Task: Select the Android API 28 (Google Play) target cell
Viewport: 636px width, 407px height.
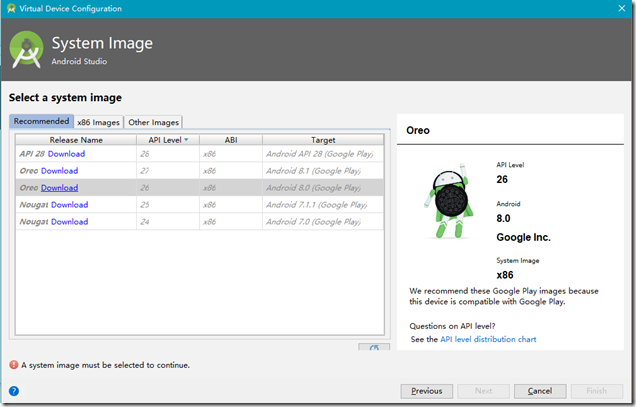Action: point(323,154)
